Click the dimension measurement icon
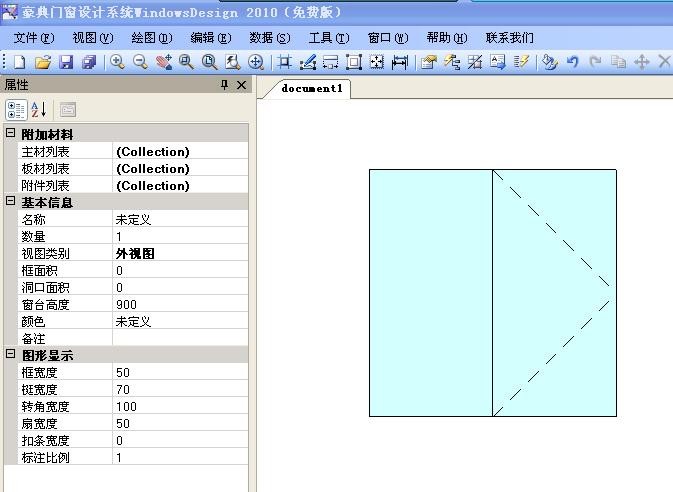 click(400, 62)
